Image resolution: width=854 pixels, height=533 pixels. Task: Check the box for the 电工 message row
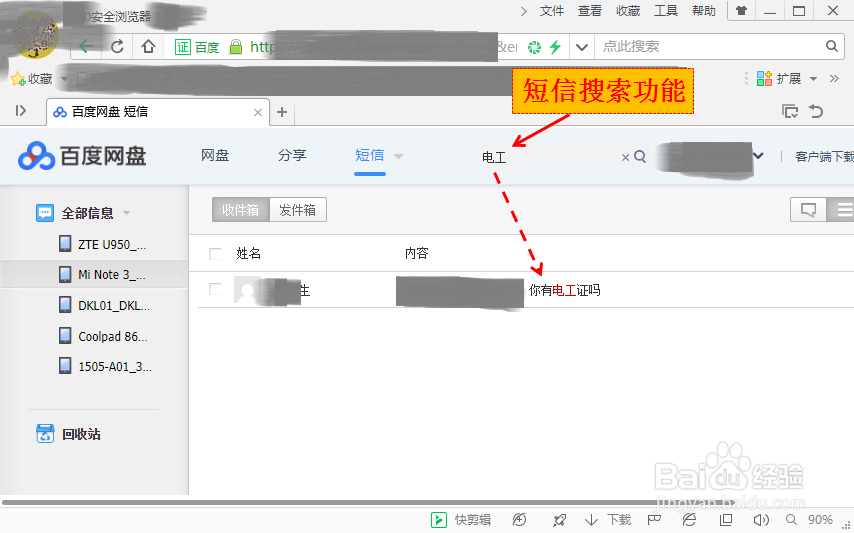point(215,289)
